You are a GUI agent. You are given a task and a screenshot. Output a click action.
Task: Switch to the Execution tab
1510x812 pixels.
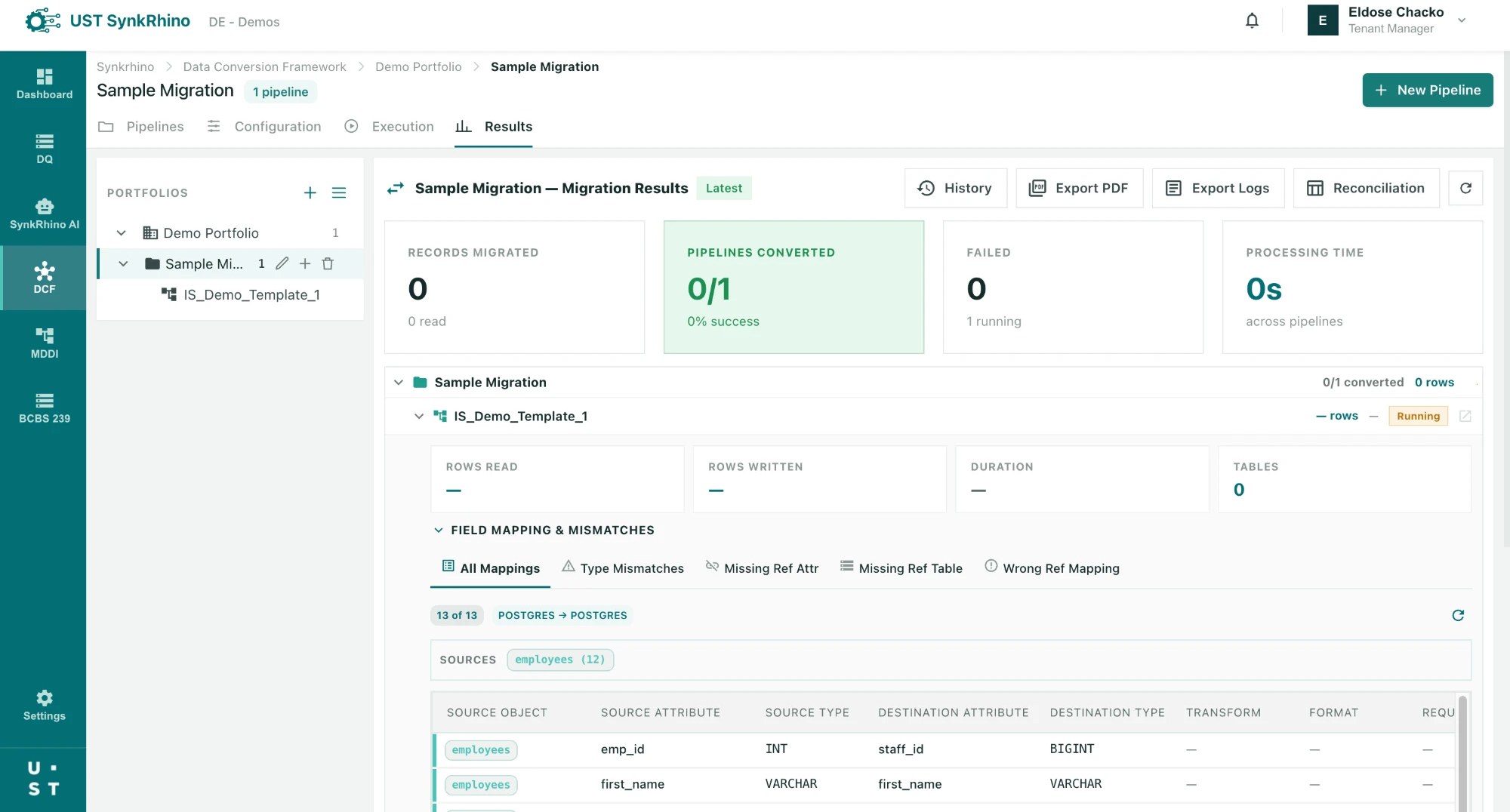389,127
